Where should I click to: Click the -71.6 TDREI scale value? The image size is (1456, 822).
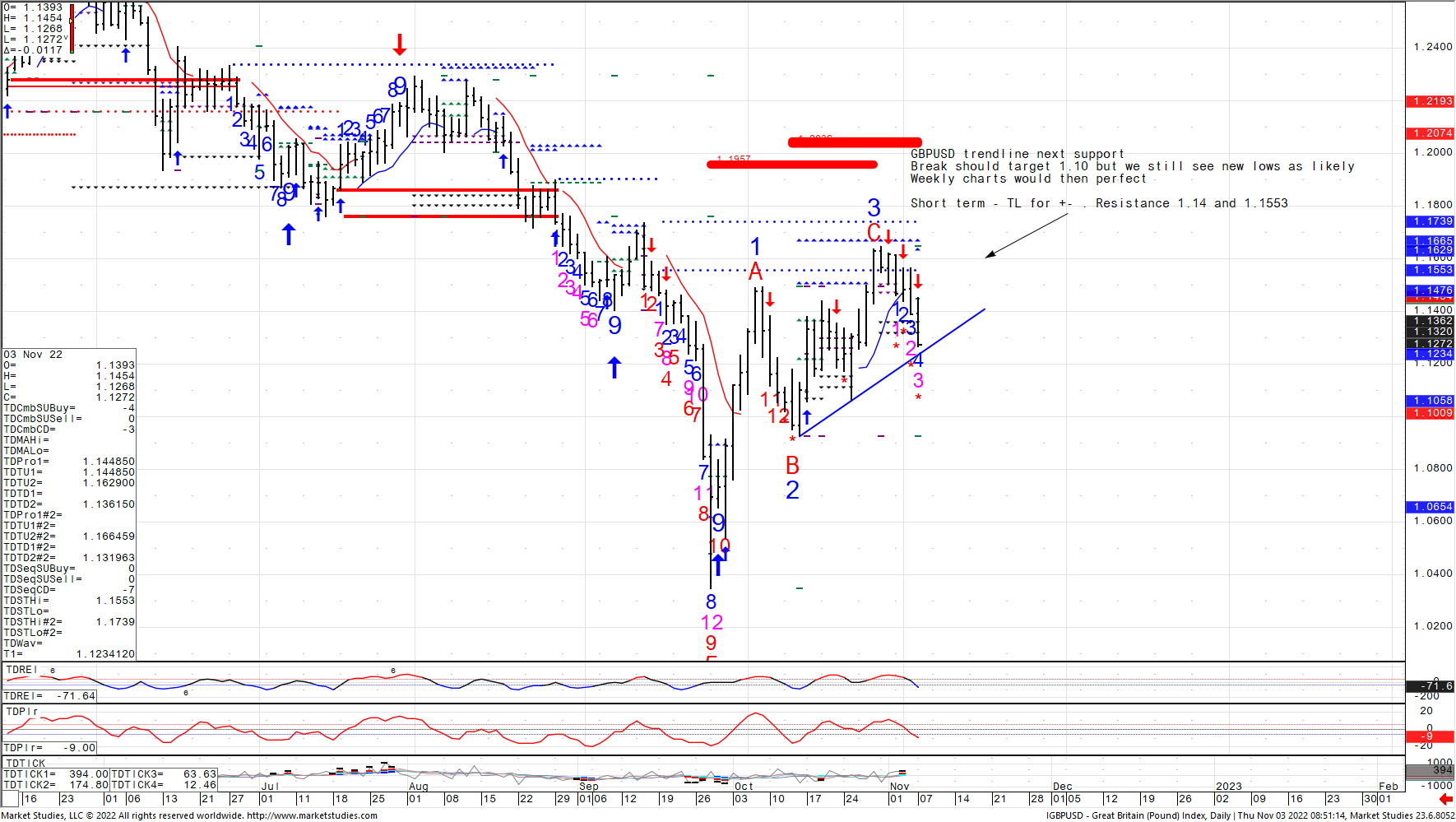[x=1430, y=686]
